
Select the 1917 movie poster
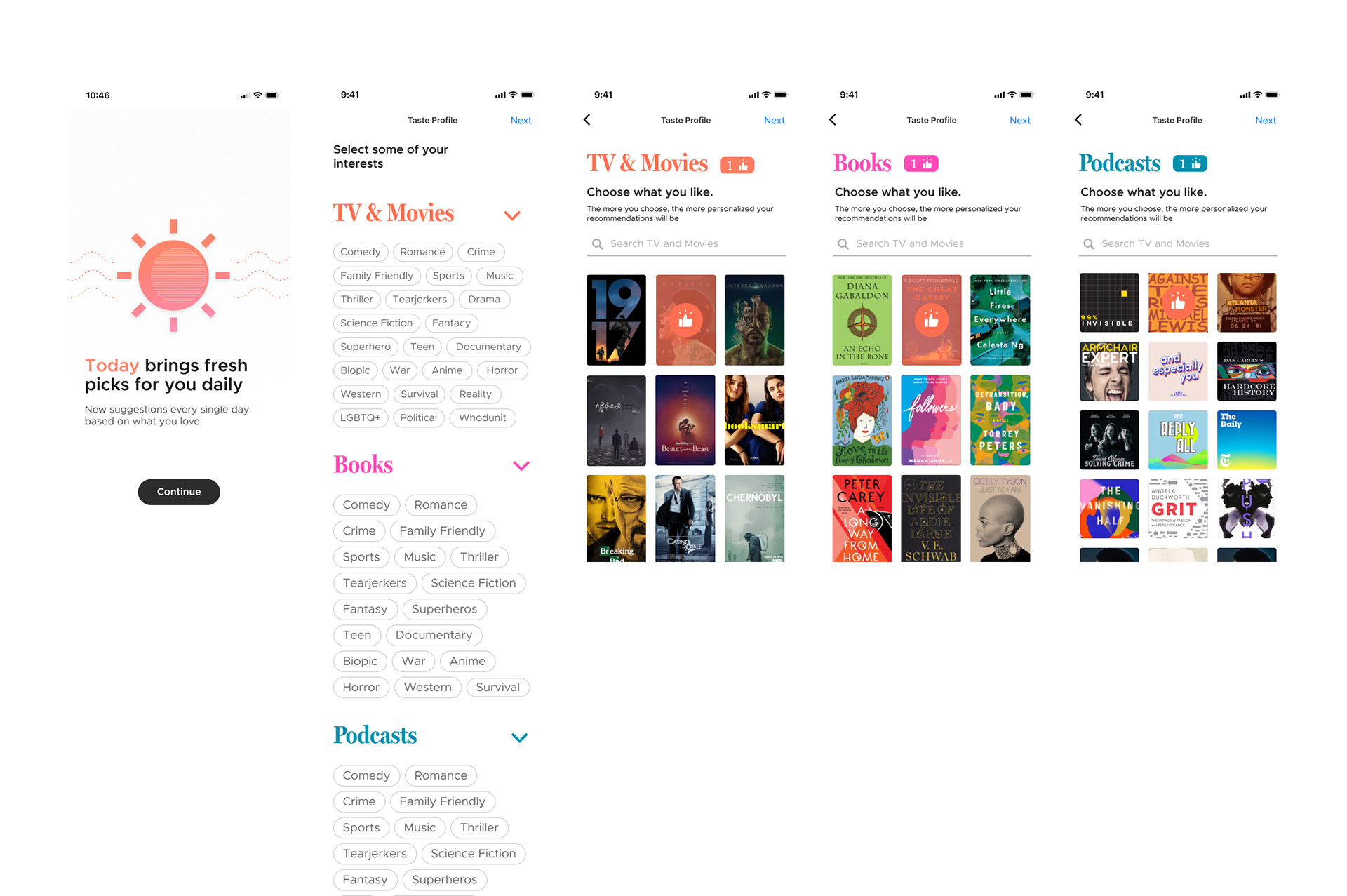(x=616, y=320)
